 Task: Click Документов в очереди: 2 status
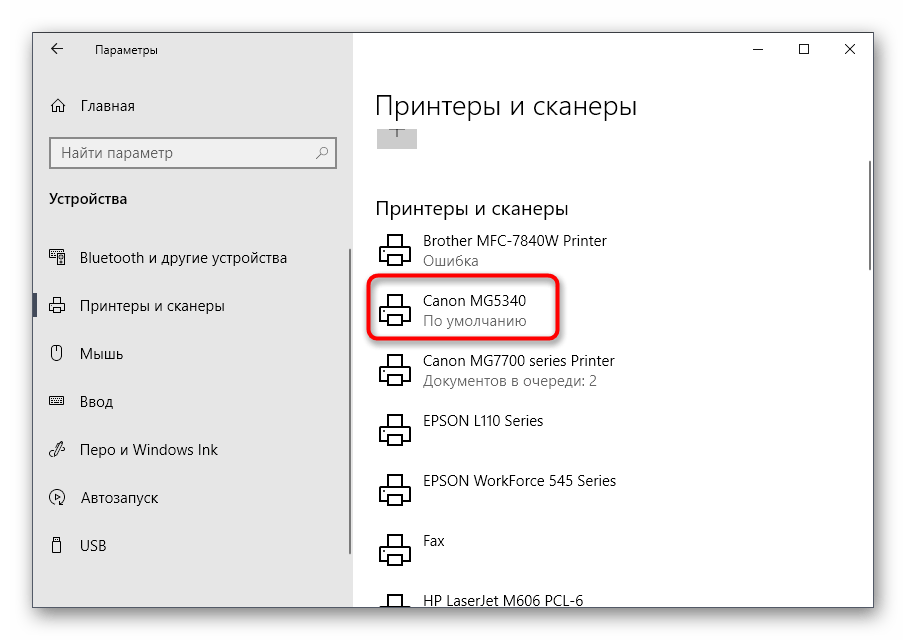[x=510, y=381]
